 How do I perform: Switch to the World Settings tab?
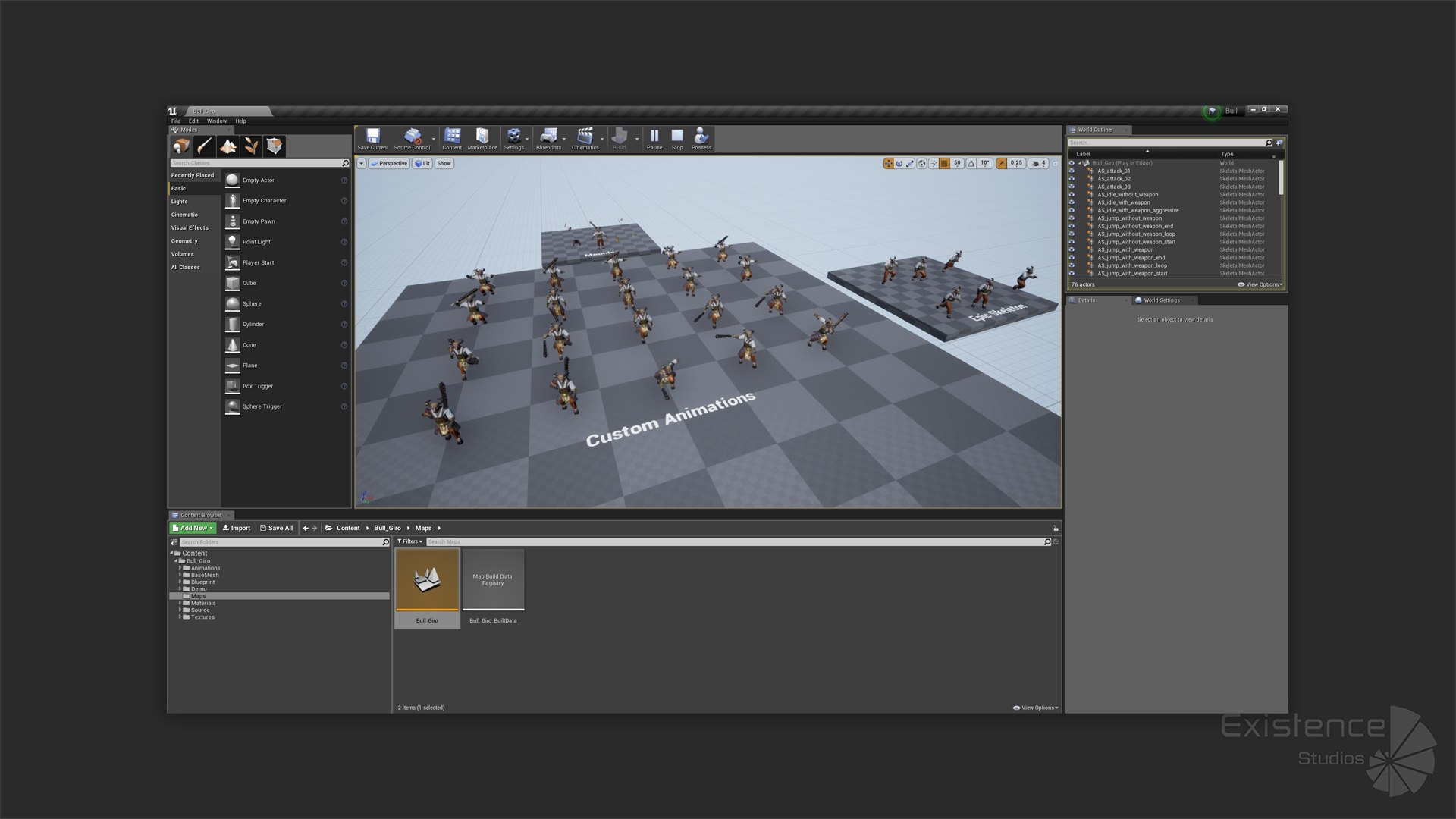pyautogui.click(x=1161, y=300)
